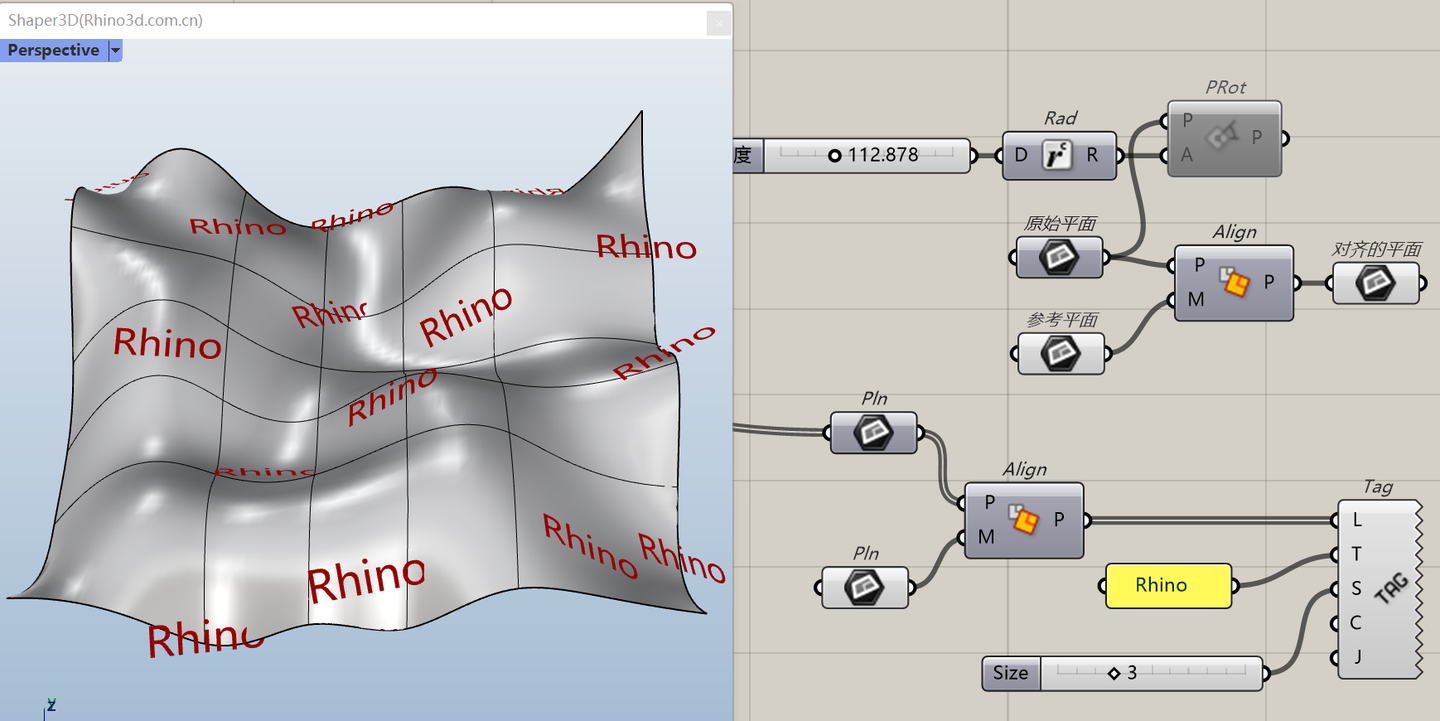Click the 参考平面 plane parameter icon
The width and height of the screenshot is (1440, 721).
tap(1061, 353)
